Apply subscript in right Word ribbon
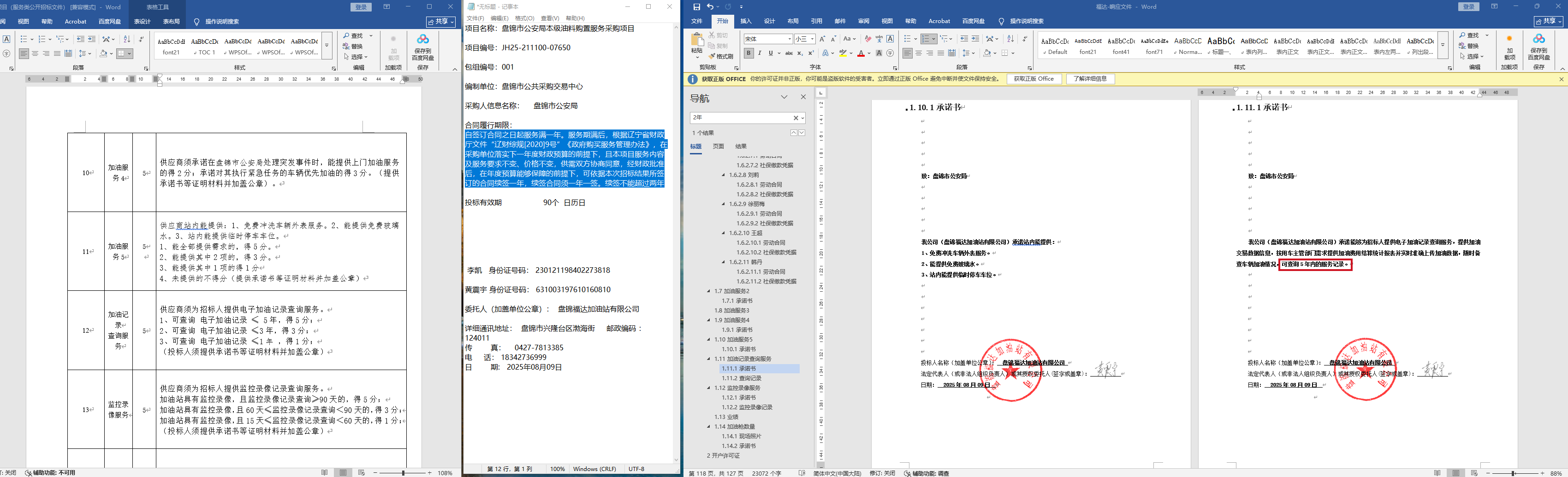Screen dimensions: 1568x477 pos(801,53)
